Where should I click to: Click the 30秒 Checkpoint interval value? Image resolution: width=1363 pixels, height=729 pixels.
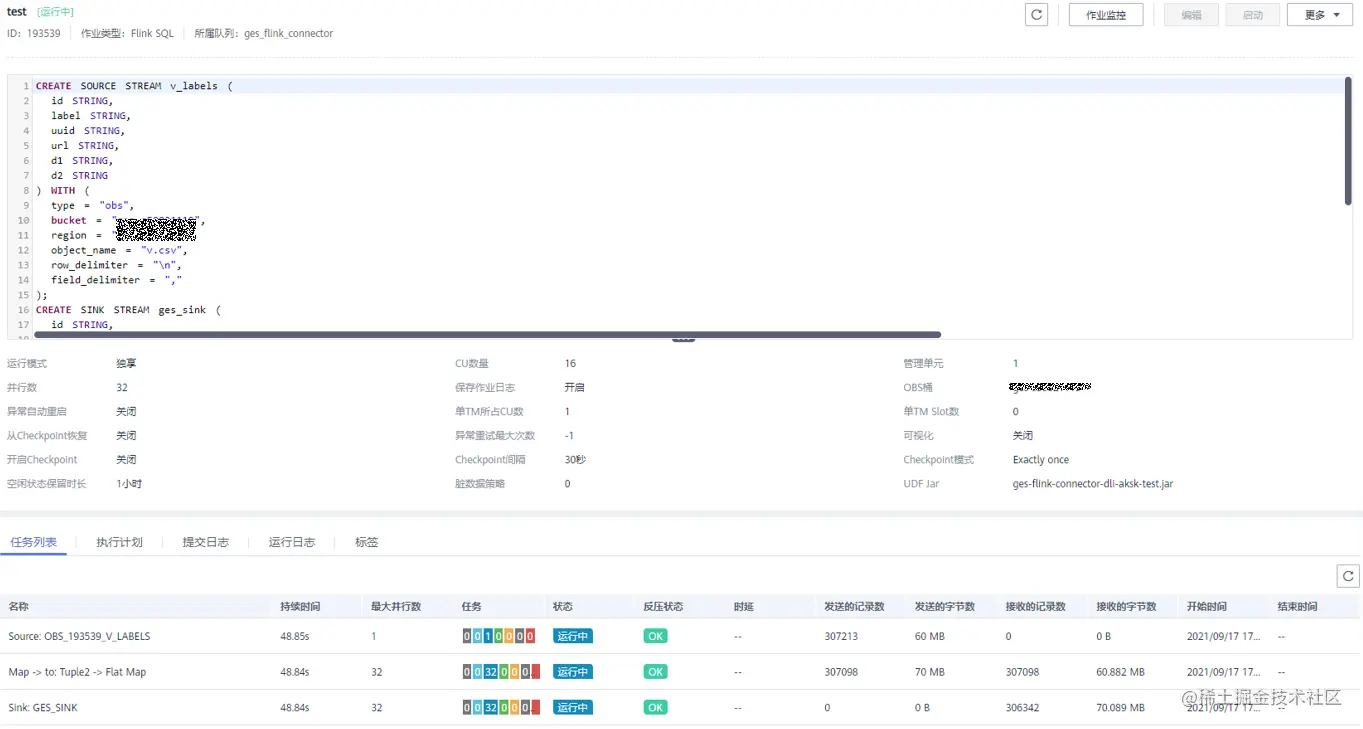(575, 460)
